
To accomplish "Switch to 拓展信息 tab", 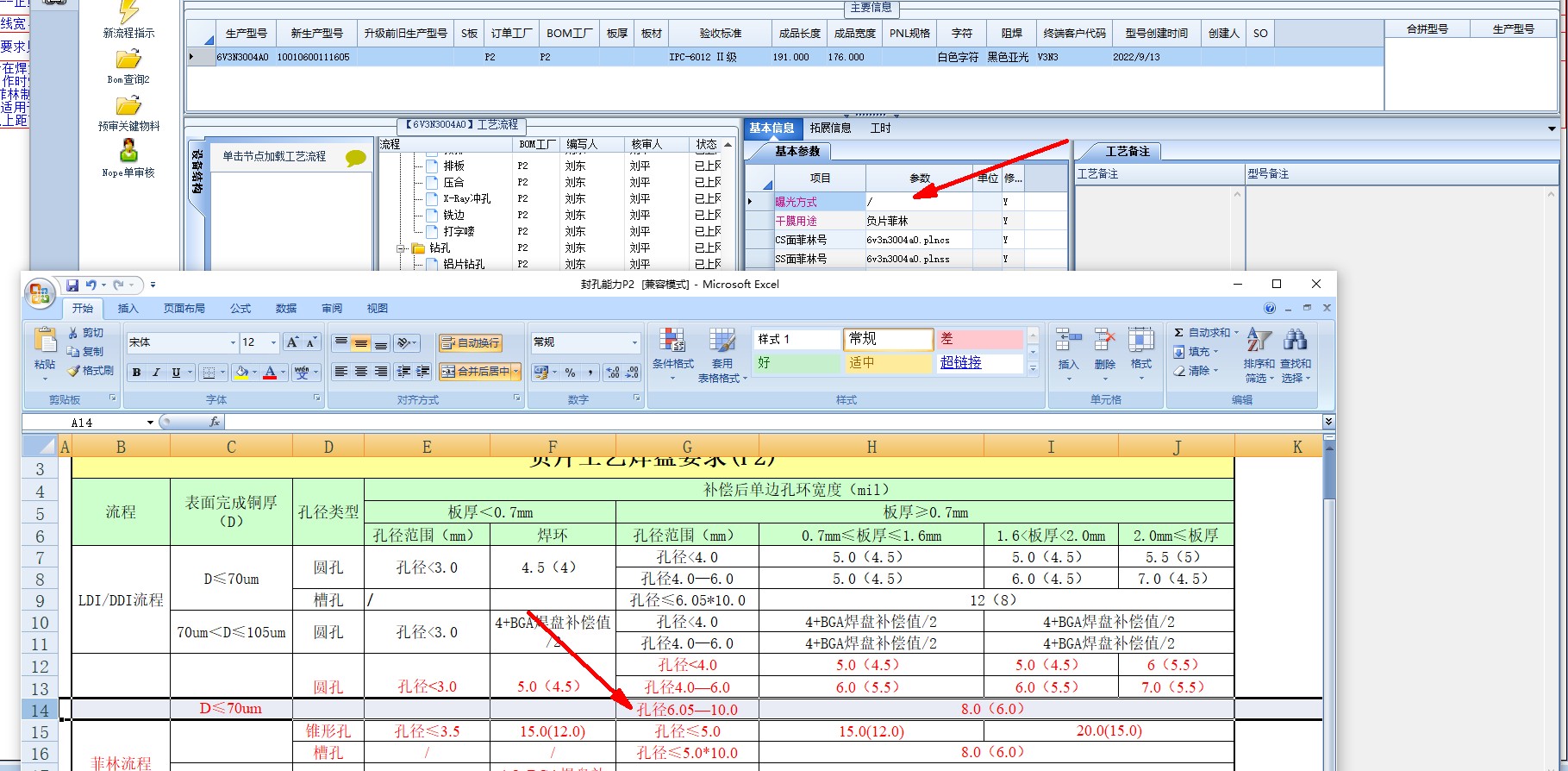I will pos(830,128).
